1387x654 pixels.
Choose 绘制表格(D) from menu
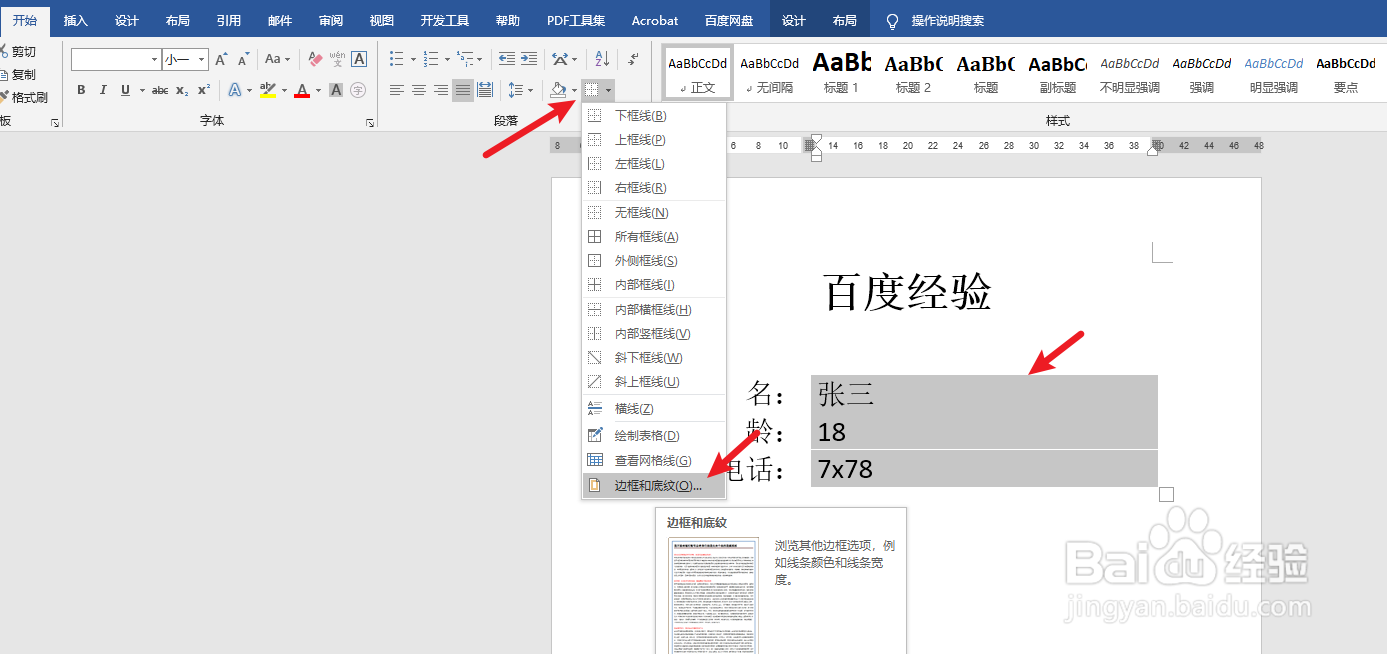[x=654, y=436]
